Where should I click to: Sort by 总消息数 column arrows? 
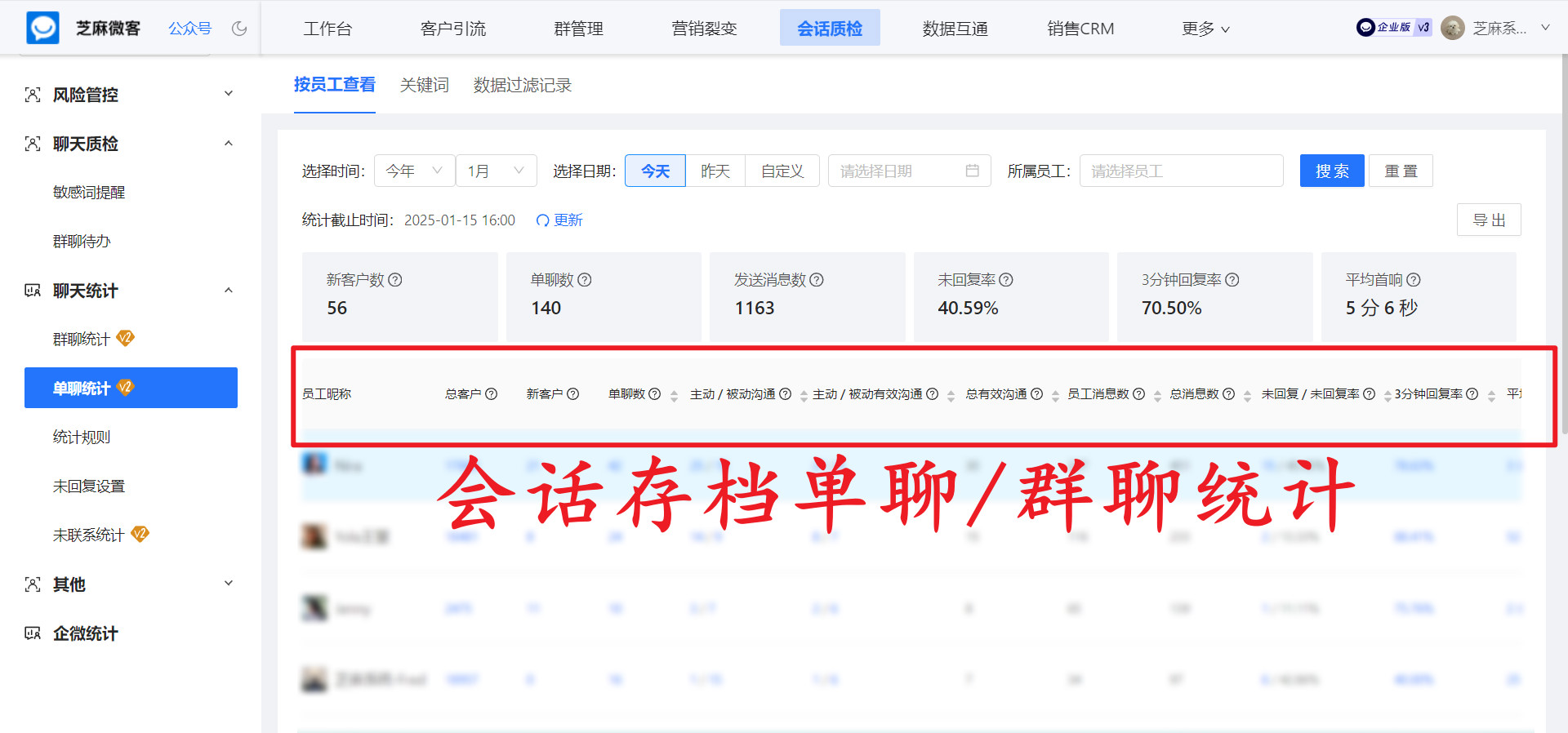pyautogui.click(x=1247, y=396)
